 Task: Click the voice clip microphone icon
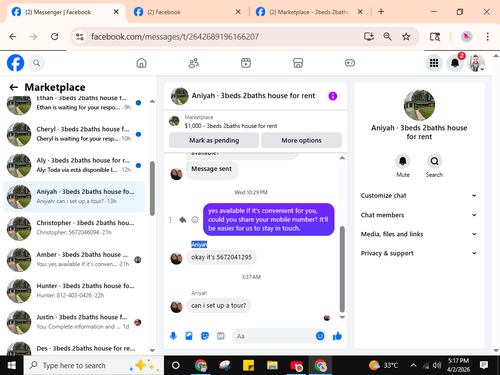pos(173,336)
